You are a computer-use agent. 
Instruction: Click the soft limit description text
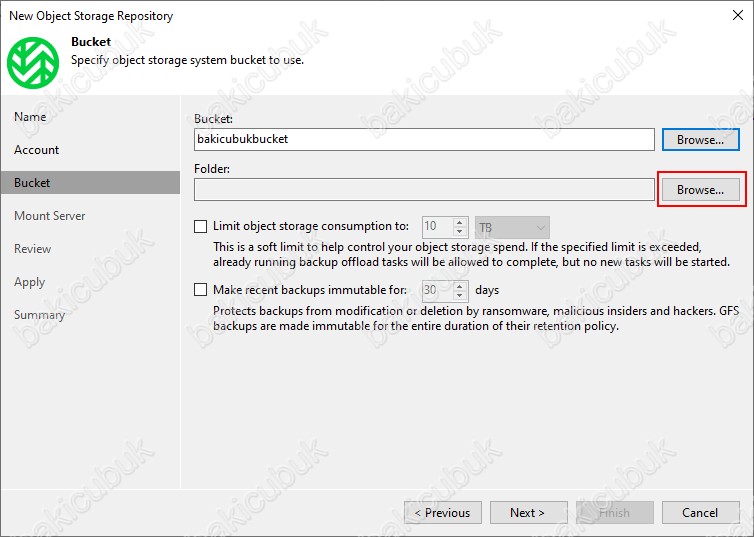pyautogui.click(x=472, y=254)
